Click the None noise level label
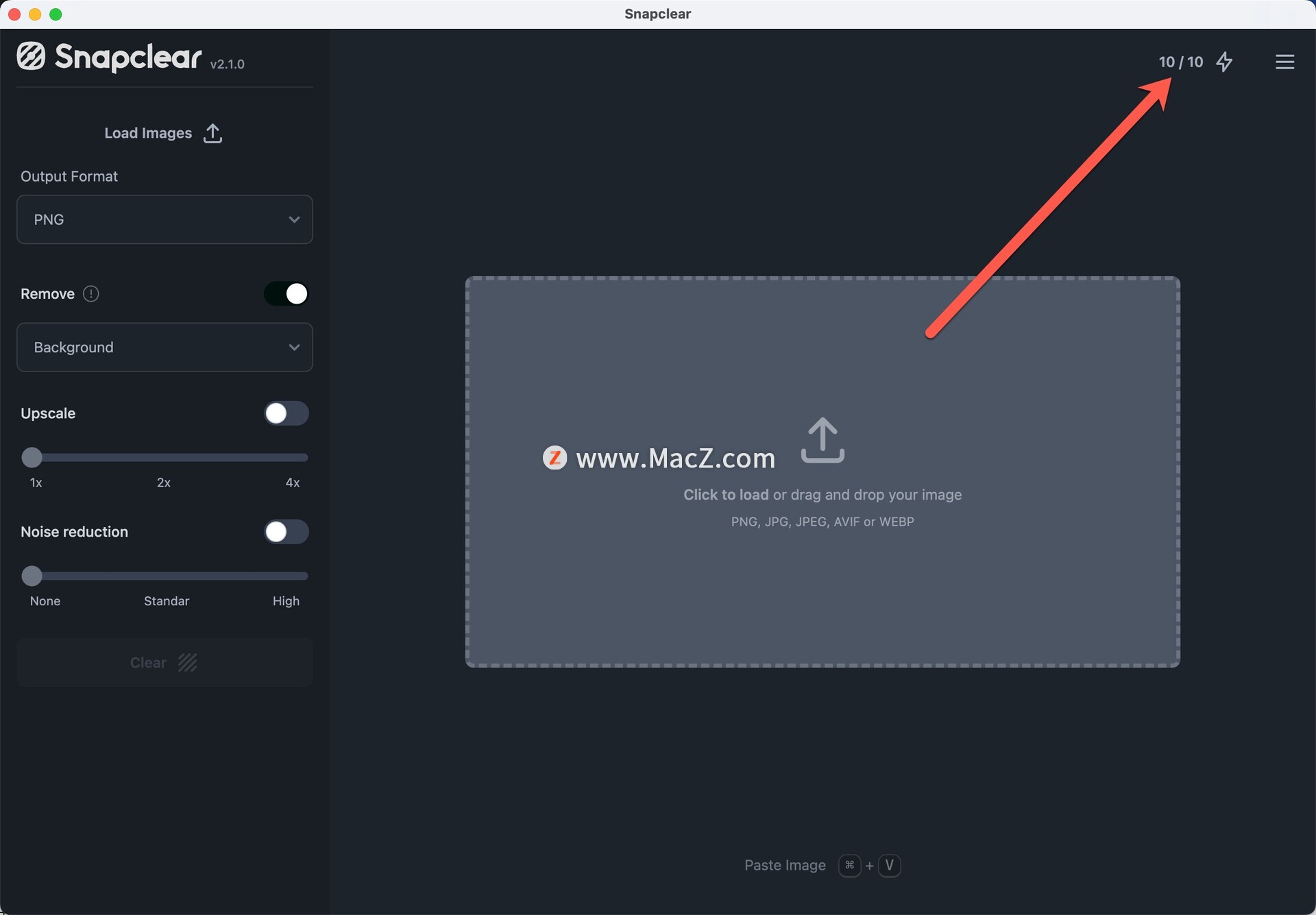1316x915 pixels. (x=45, y=601)
